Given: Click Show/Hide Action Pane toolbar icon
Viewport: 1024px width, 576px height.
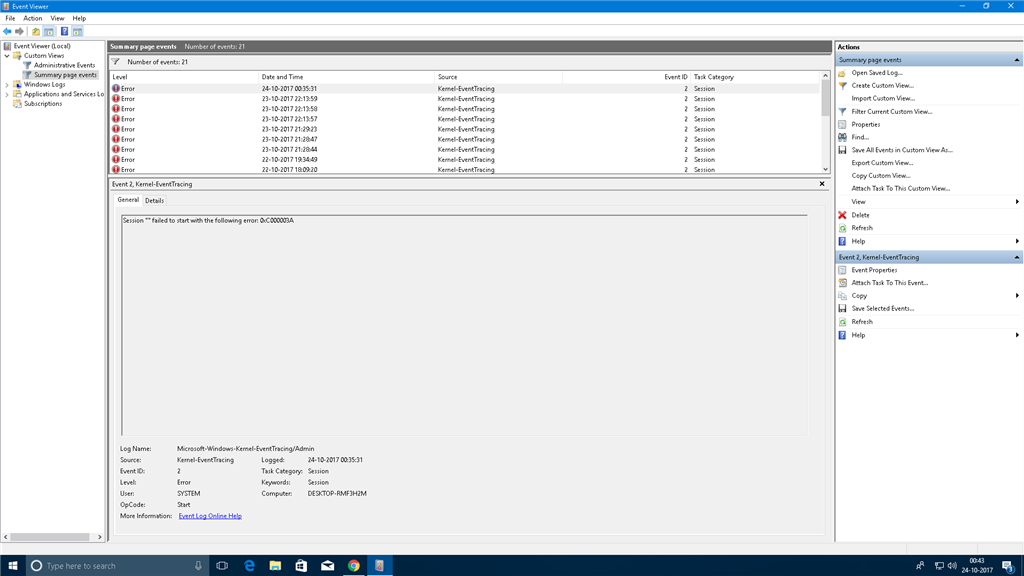Looking at the screenshot, I should (77, 31).
